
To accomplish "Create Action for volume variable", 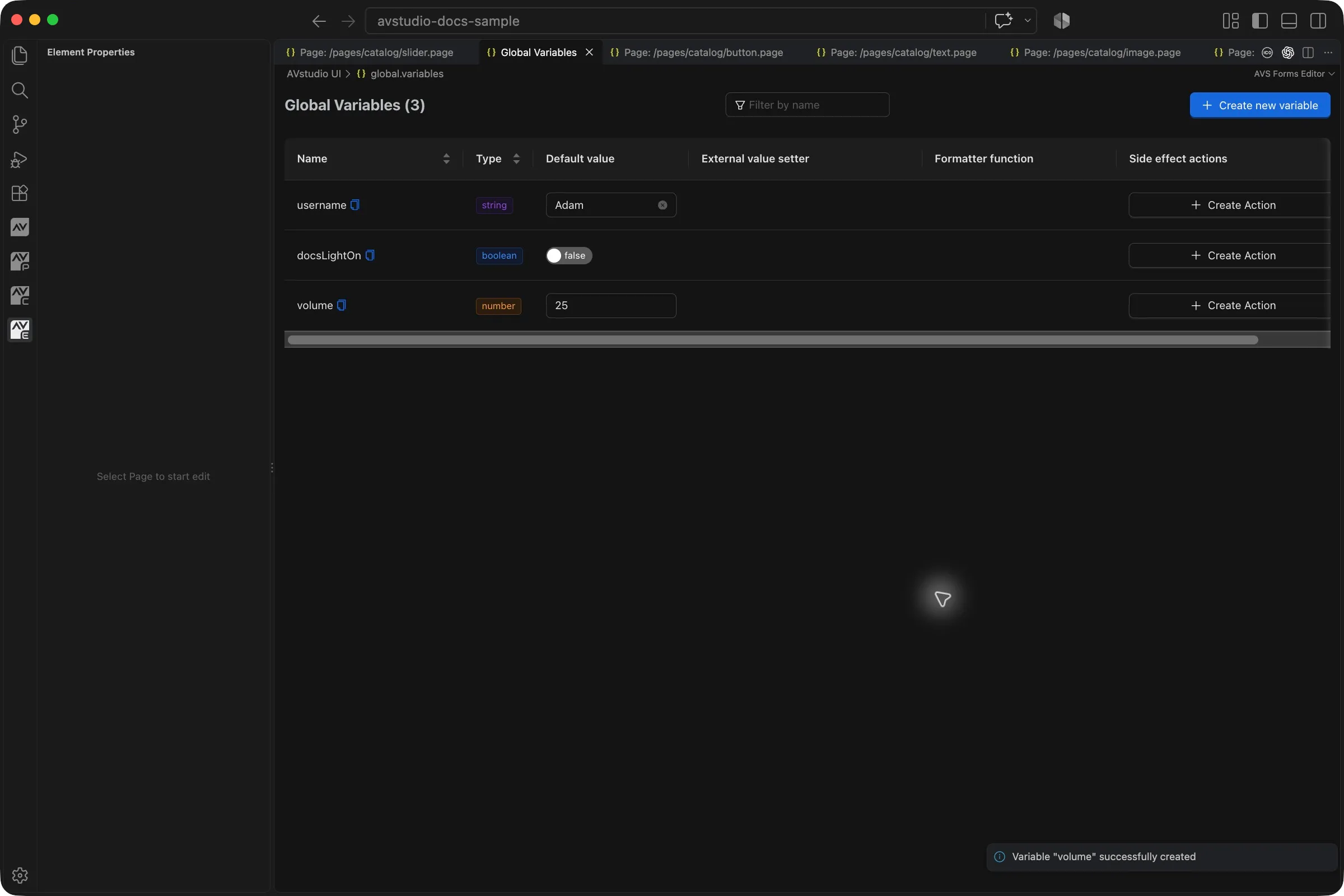I will [1229, 306].
